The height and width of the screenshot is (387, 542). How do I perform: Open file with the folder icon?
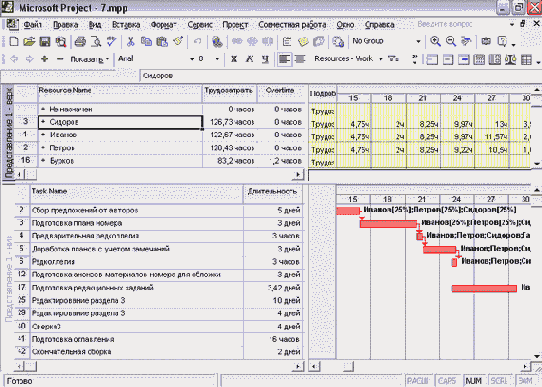coord(29,42)
